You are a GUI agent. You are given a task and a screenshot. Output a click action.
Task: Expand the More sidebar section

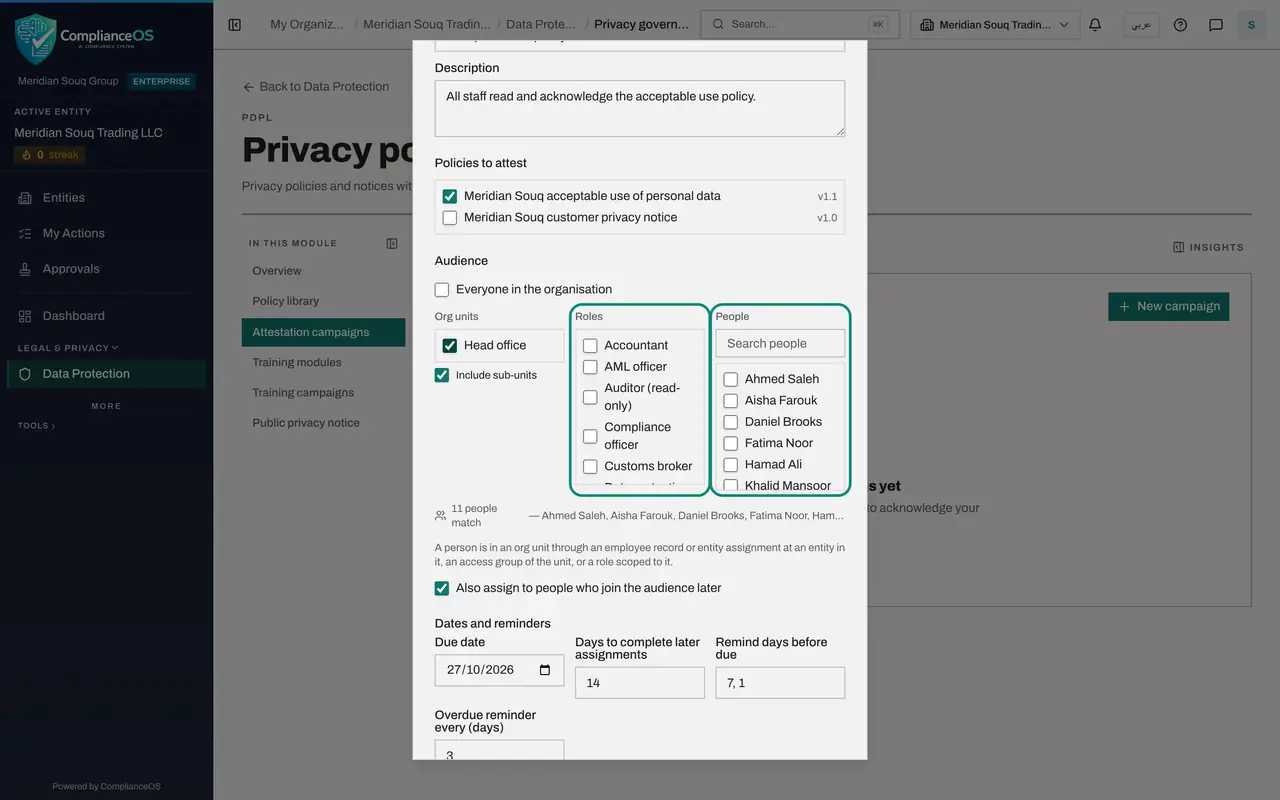106,406
